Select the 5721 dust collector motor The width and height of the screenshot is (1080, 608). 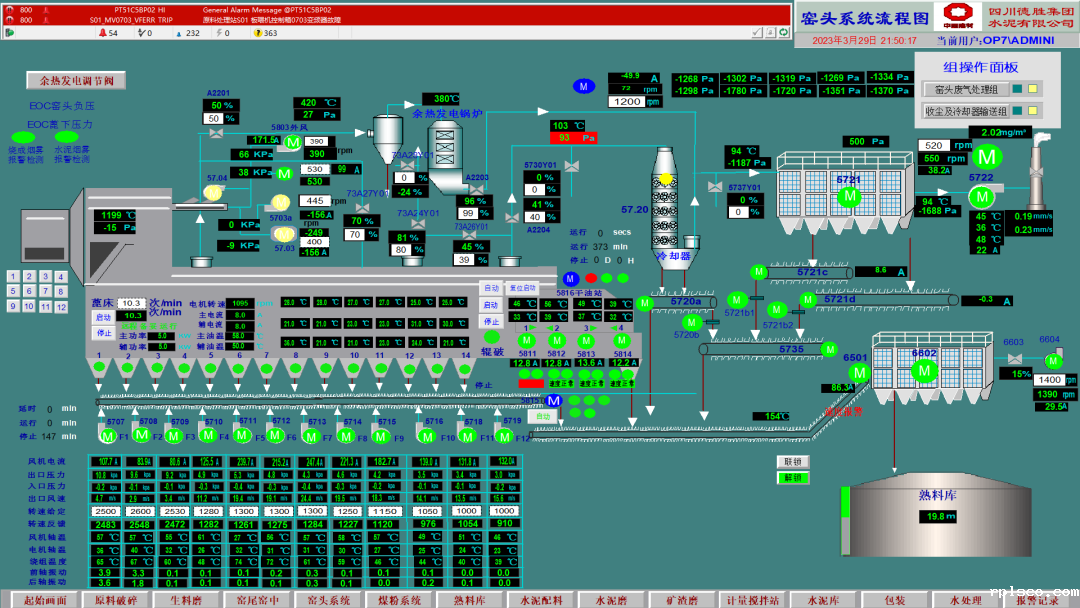click(x=850, y=197)
